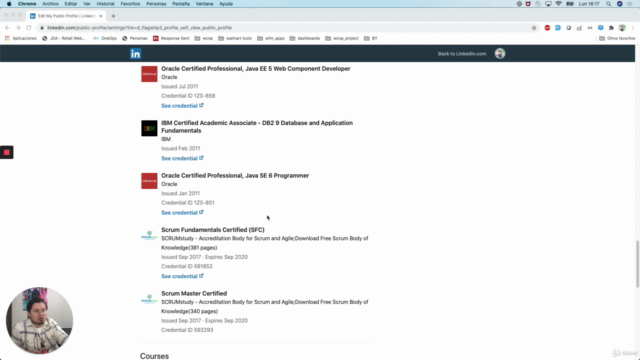This screenshot has height=360, width=640.
Task: Click the Oracle Certified Professional Java SE 6 title
Action: 235,176
